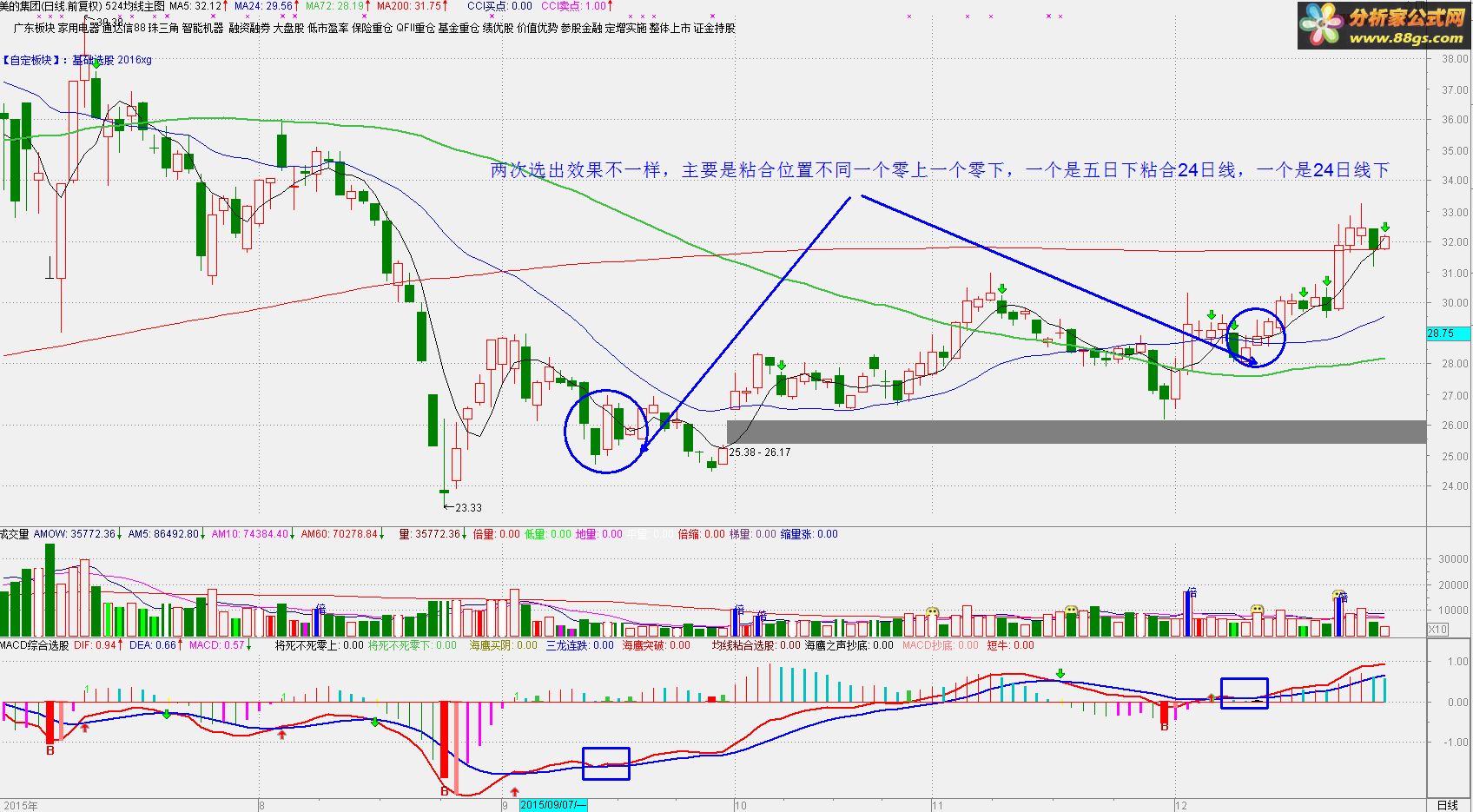Click the 28.75 current price tag on axis
The height and width of the screenshot is (812, 1473).
[x=1449, y=333]
